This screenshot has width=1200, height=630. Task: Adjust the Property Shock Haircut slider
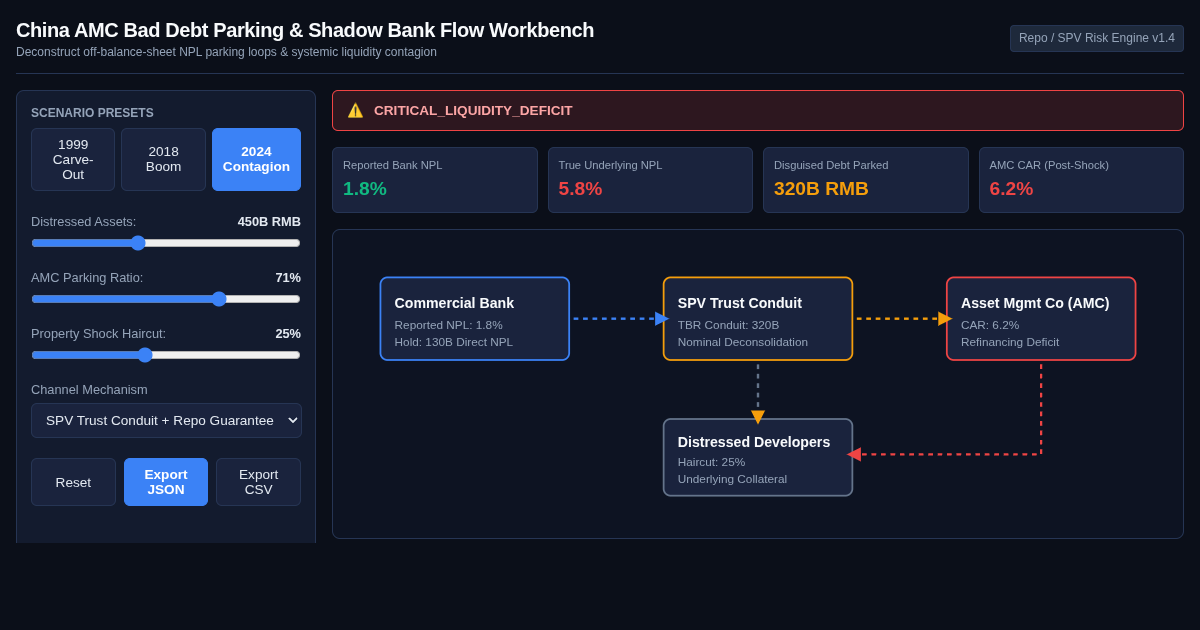click(x=166, y=355)
